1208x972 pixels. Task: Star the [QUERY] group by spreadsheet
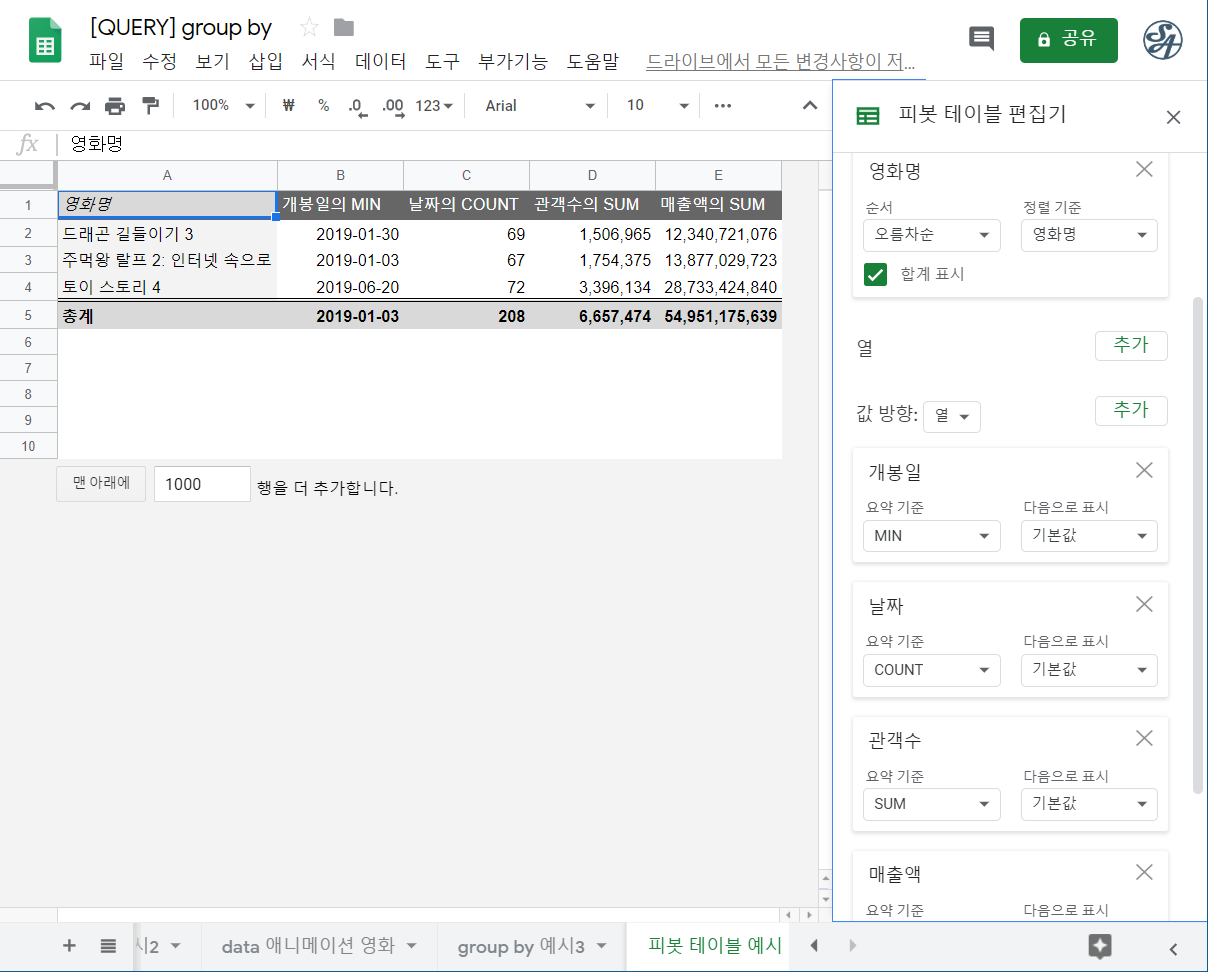(311, 28)
